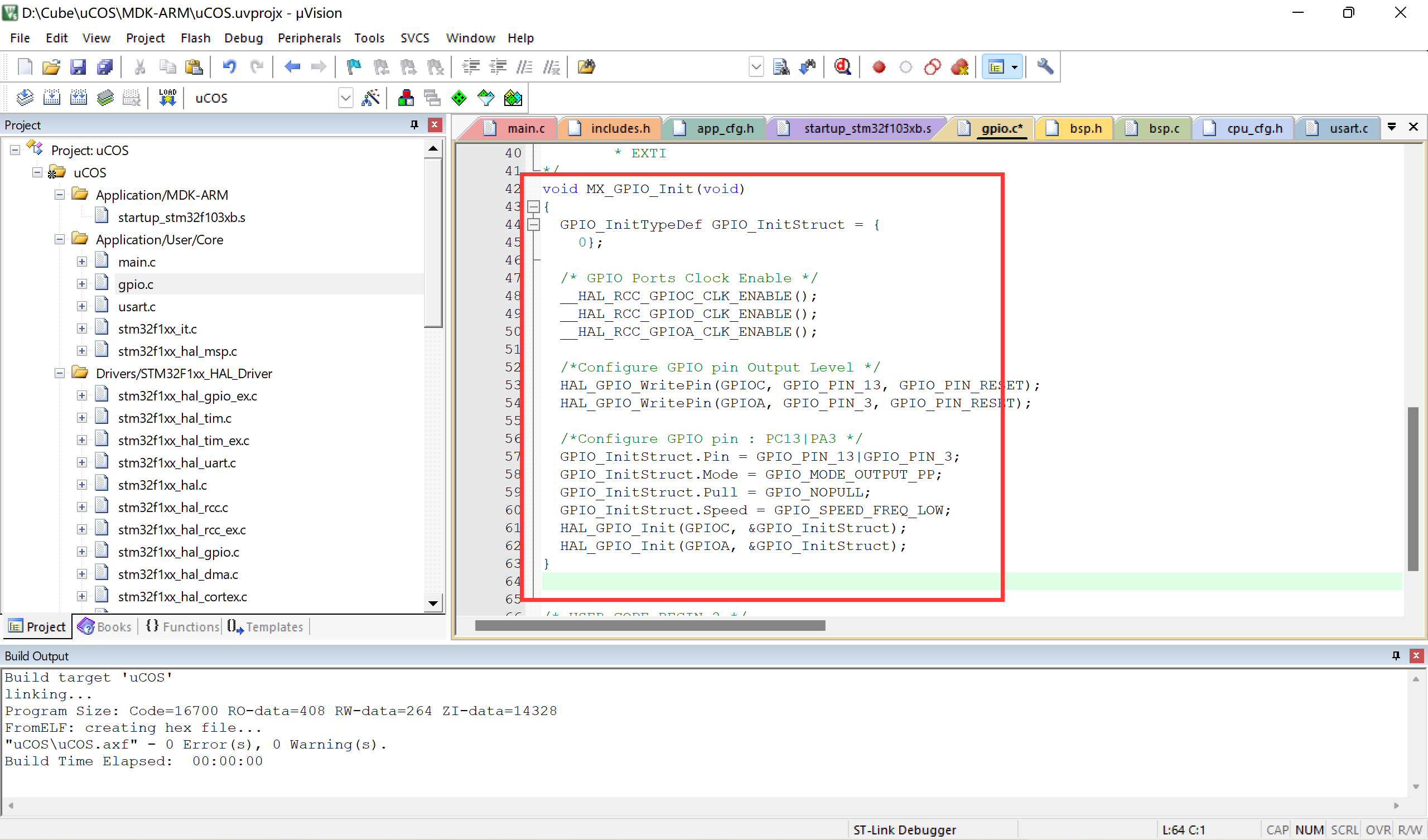Open Find in Files
Image resolution: width=1428 pixels, height=840 pixels.
tap(781, 66)
